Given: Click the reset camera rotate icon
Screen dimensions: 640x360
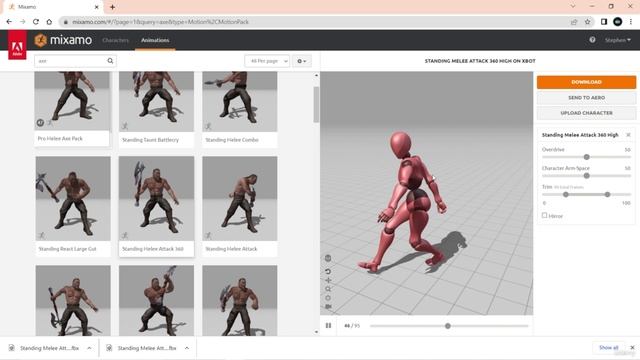Looking at the screenshot, I should 328,271.
